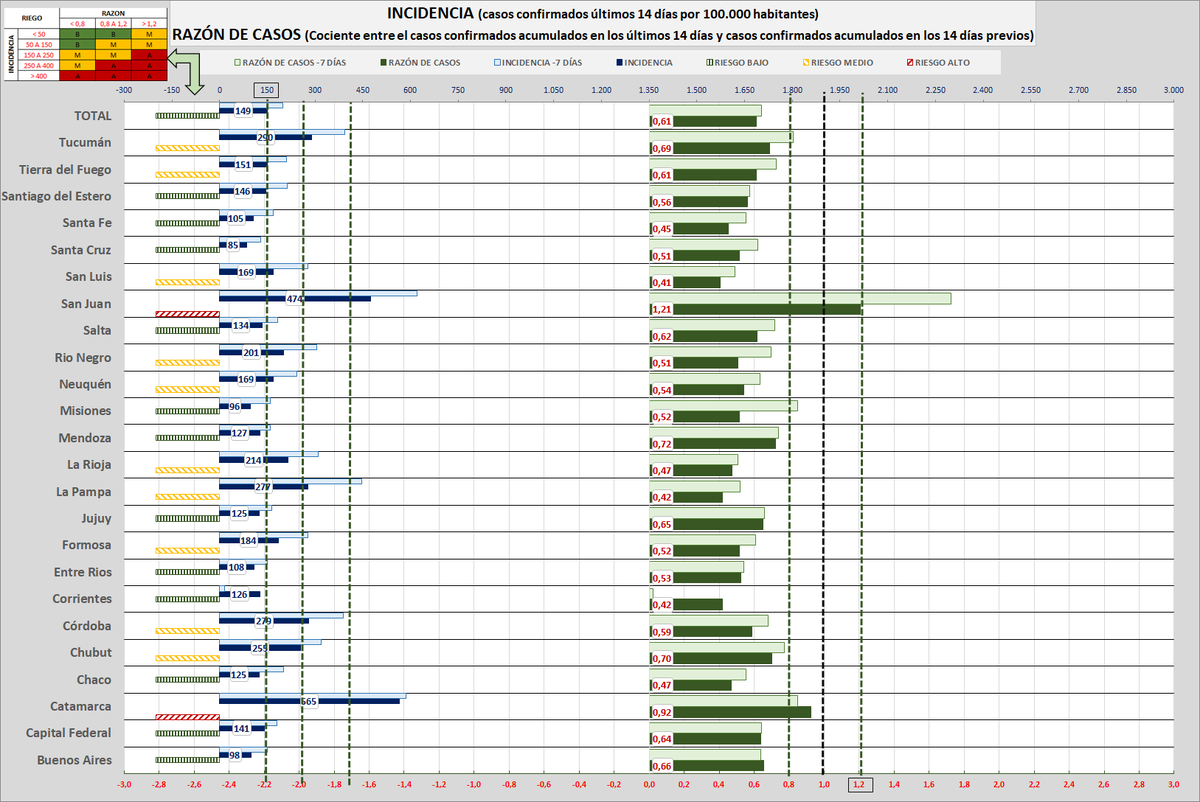Image resolution: width=1200 pixels, height=802 pixels.
Task: Click the -3,0 bottom axis label
Action: tap(124, 786)
